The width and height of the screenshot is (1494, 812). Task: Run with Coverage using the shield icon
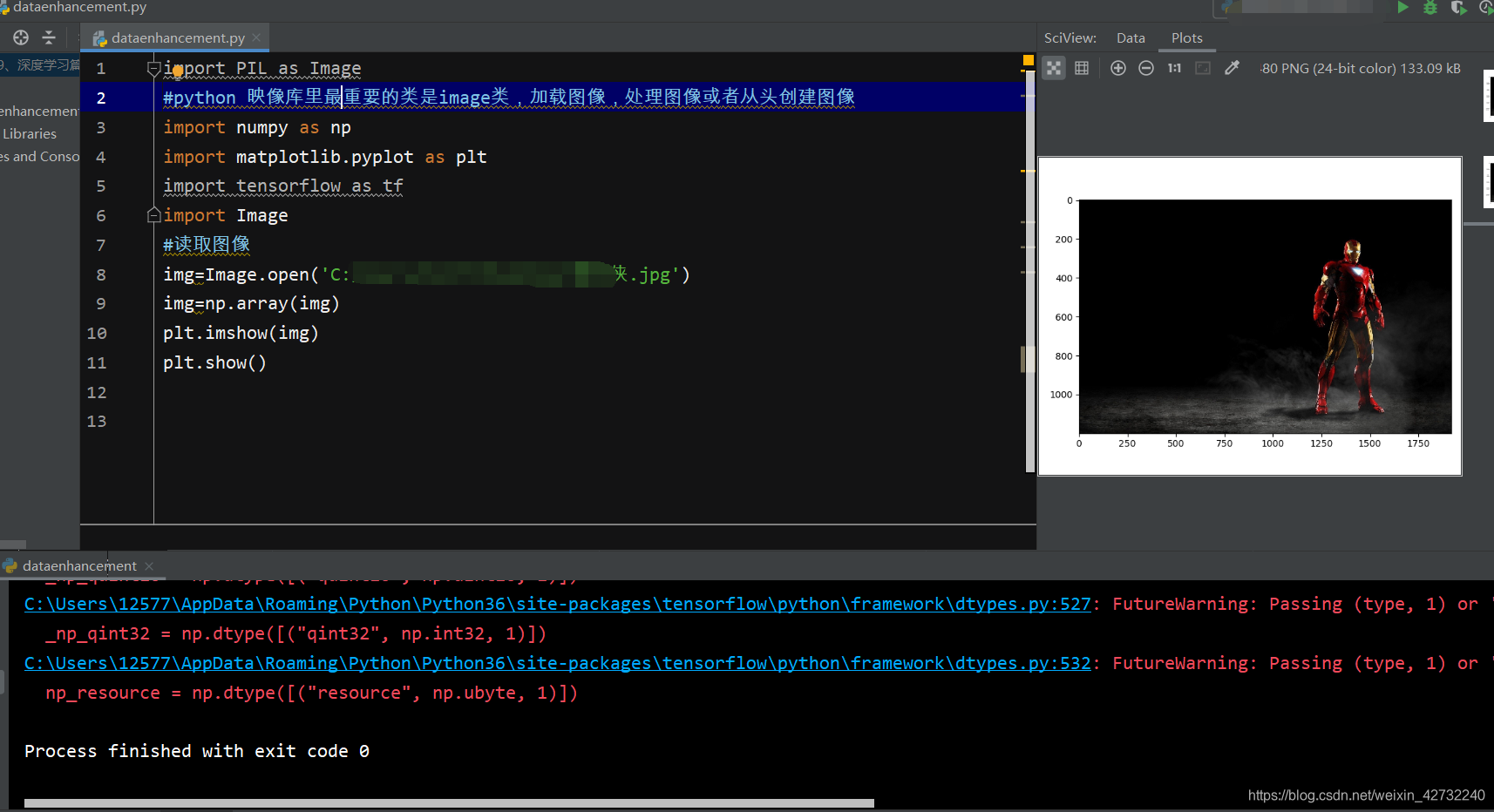[1458, 8]
